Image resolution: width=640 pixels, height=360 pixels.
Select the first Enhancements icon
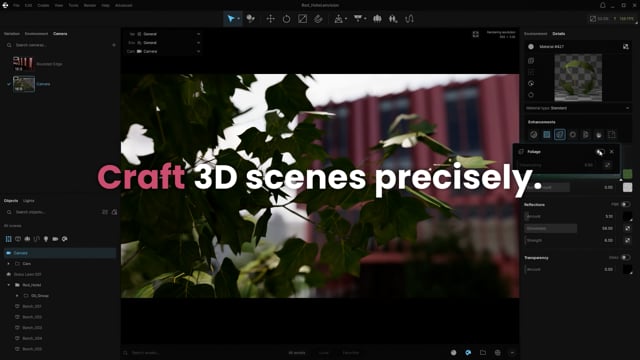click(533, 135)
